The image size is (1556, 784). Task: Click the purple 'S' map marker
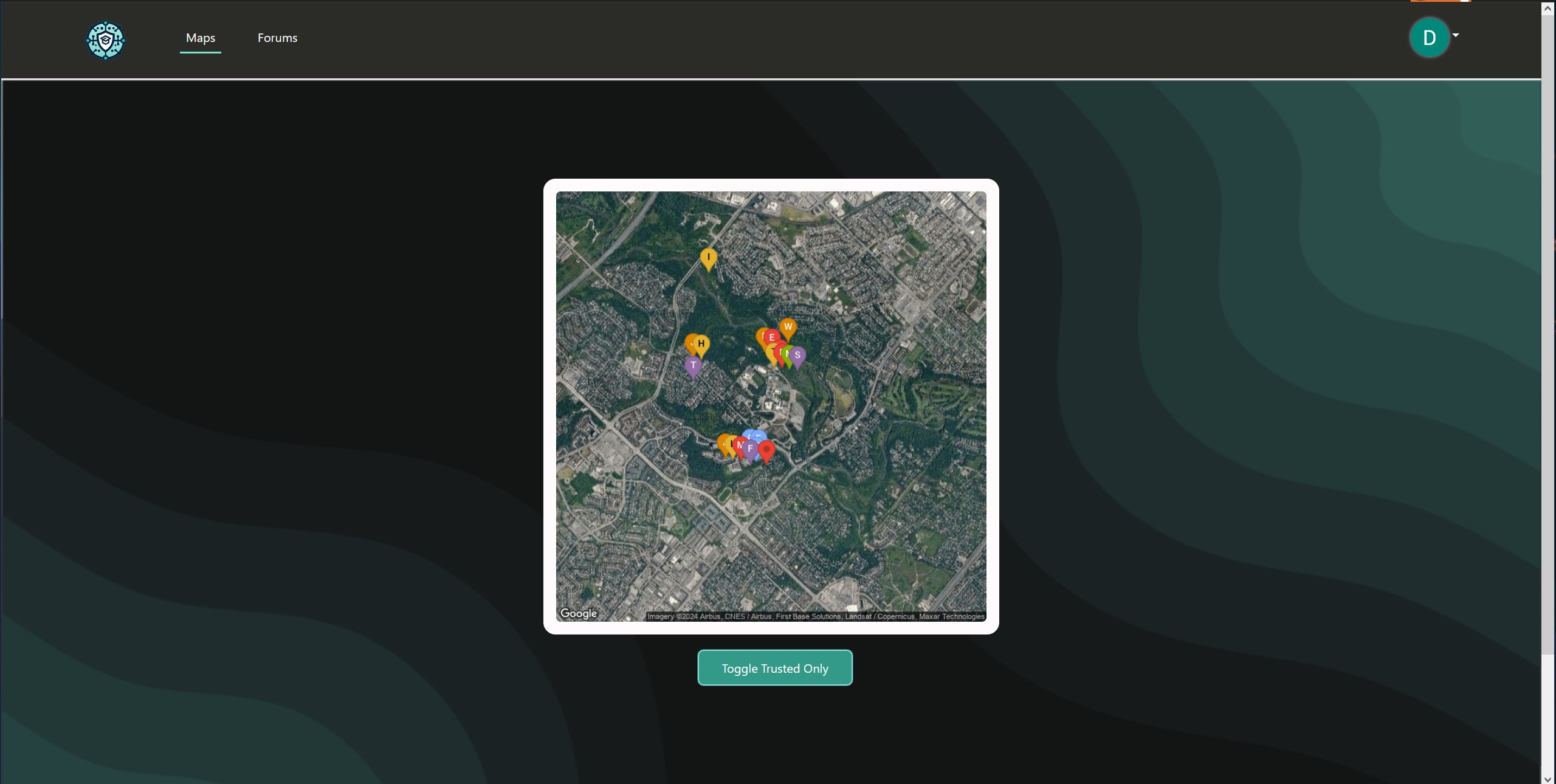(799, 356)
